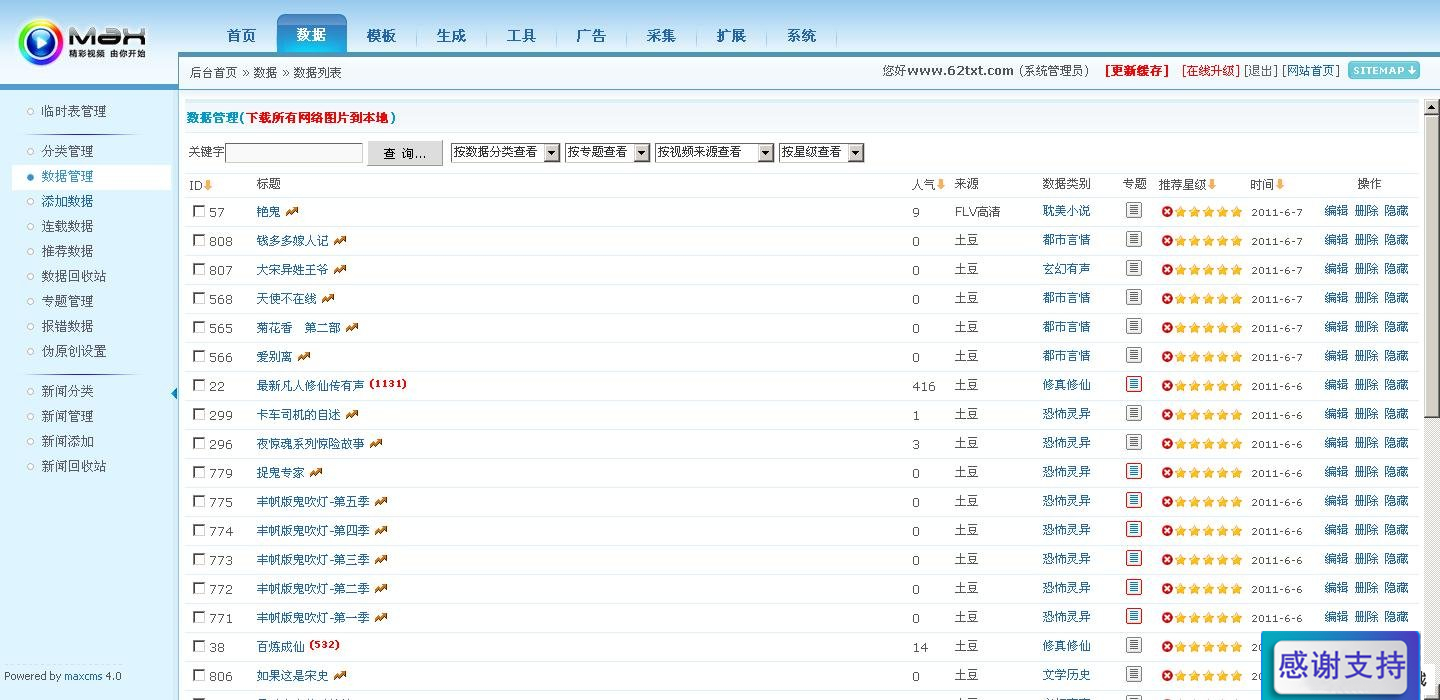Switch to the 首页 top tab
The image size is (1440, 700).
[x=241, y=36]
